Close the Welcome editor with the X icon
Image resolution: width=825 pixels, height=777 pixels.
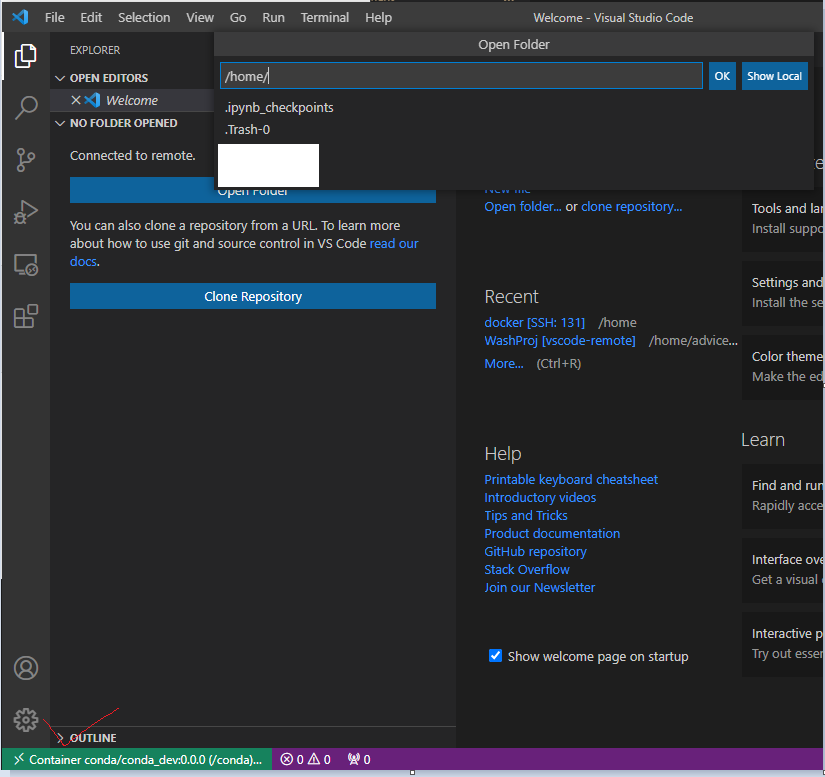click(76, 100)
